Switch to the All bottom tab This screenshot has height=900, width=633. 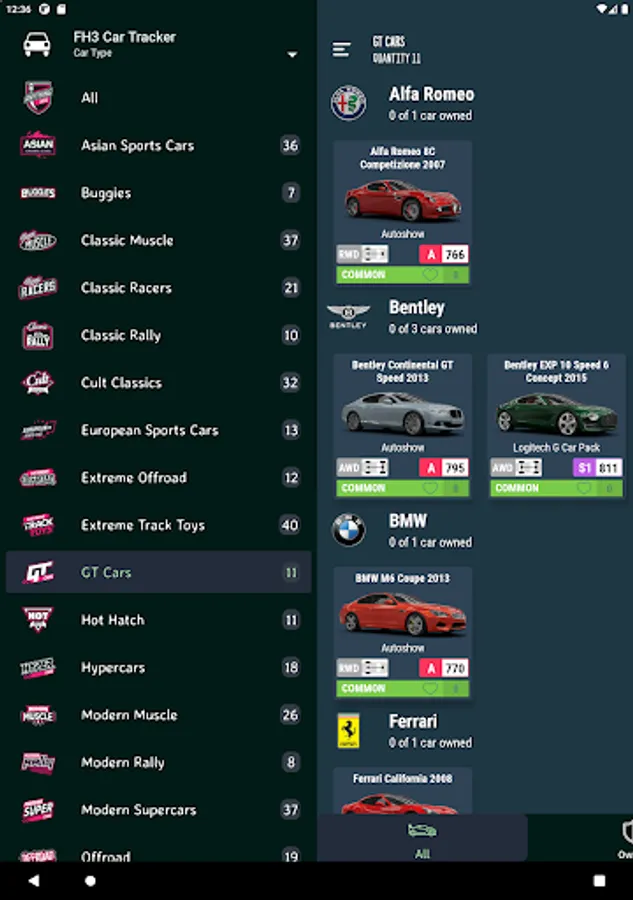click(x=422, y=840)
